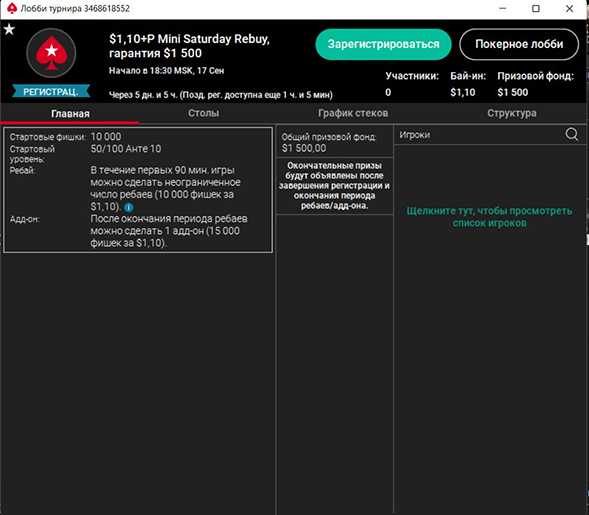Click the РЕГИСТРАЦ. status ribbon

coord(51,91)
